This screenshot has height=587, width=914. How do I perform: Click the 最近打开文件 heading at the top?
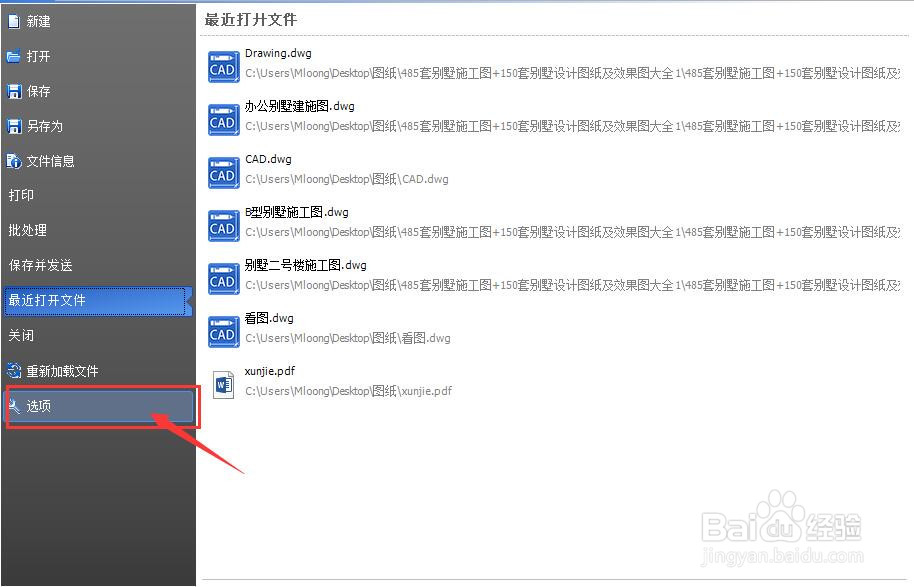(x=251, y=20)
